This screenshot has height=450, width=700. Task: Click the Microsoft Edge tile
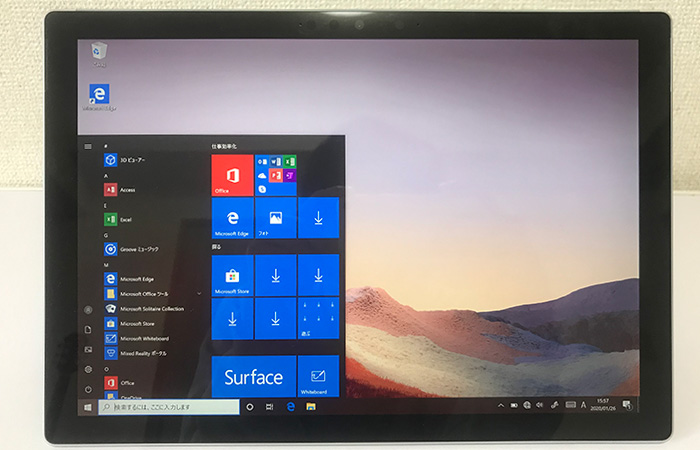pos(232,218)
